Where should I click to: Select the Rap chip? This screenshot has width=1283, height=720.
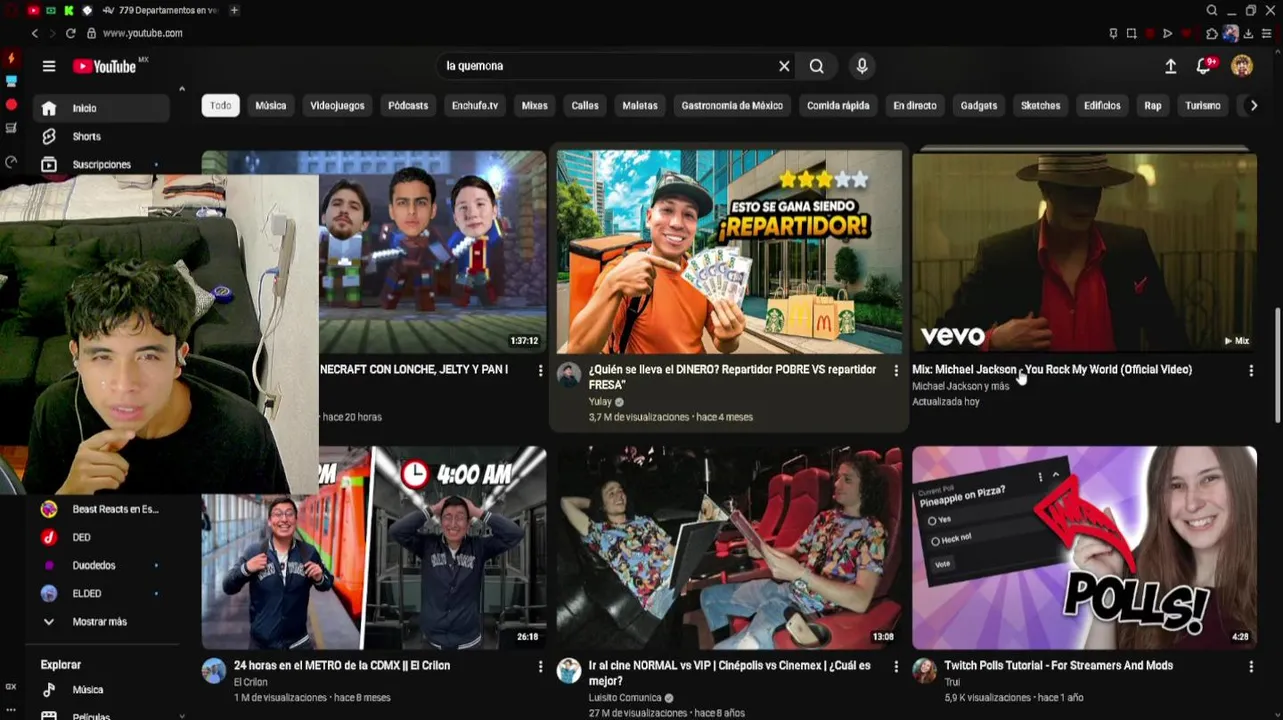tap(1153, 105)
